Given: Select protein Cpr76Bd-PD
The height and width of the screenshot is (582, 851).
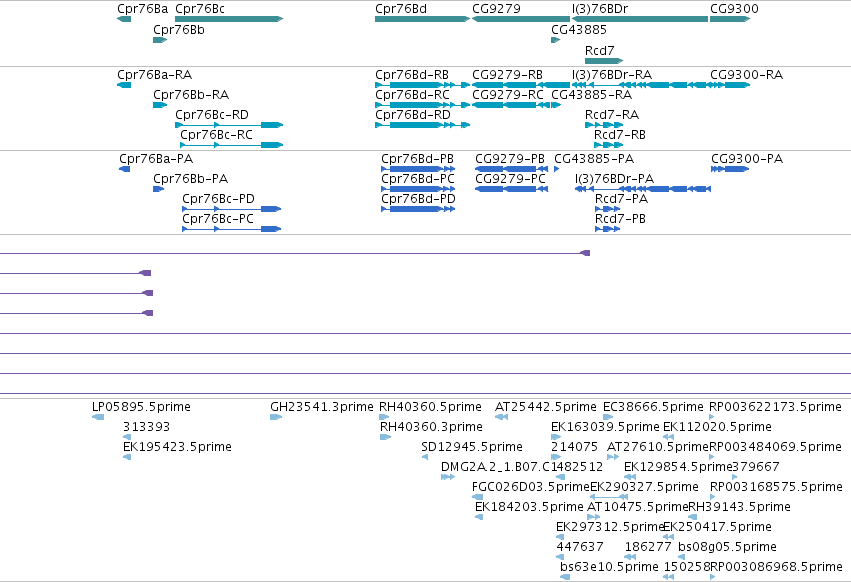Looking at the screenshot, I should [418, 209].
